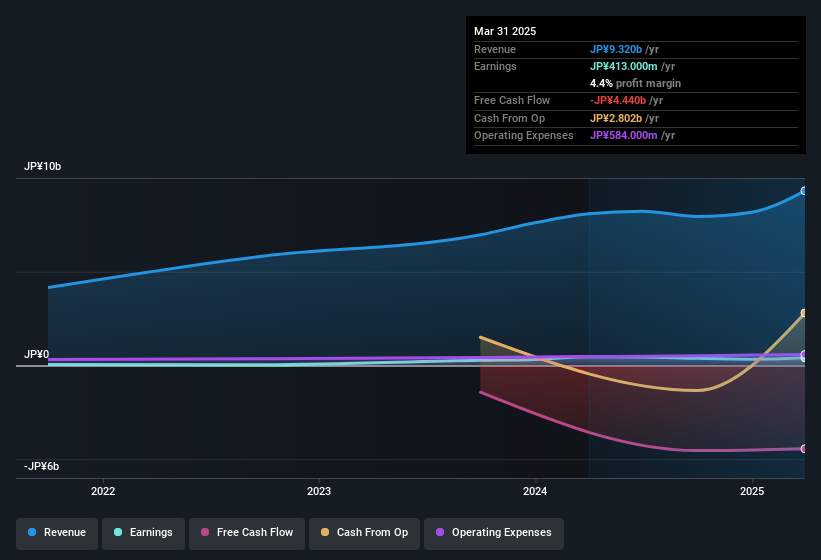Screen dimensions: 821x560
Task: Click the 2023 x-axis label
Action: click(x=319, y=491)
